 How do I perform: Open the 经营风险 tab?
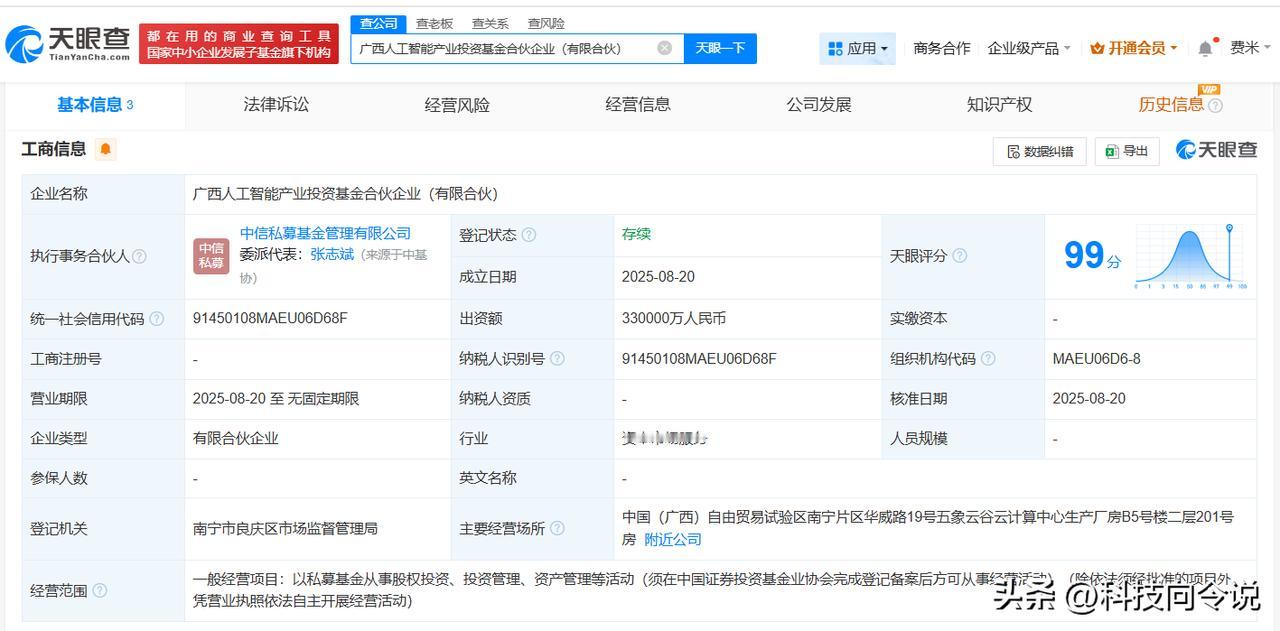coord(457,104)
